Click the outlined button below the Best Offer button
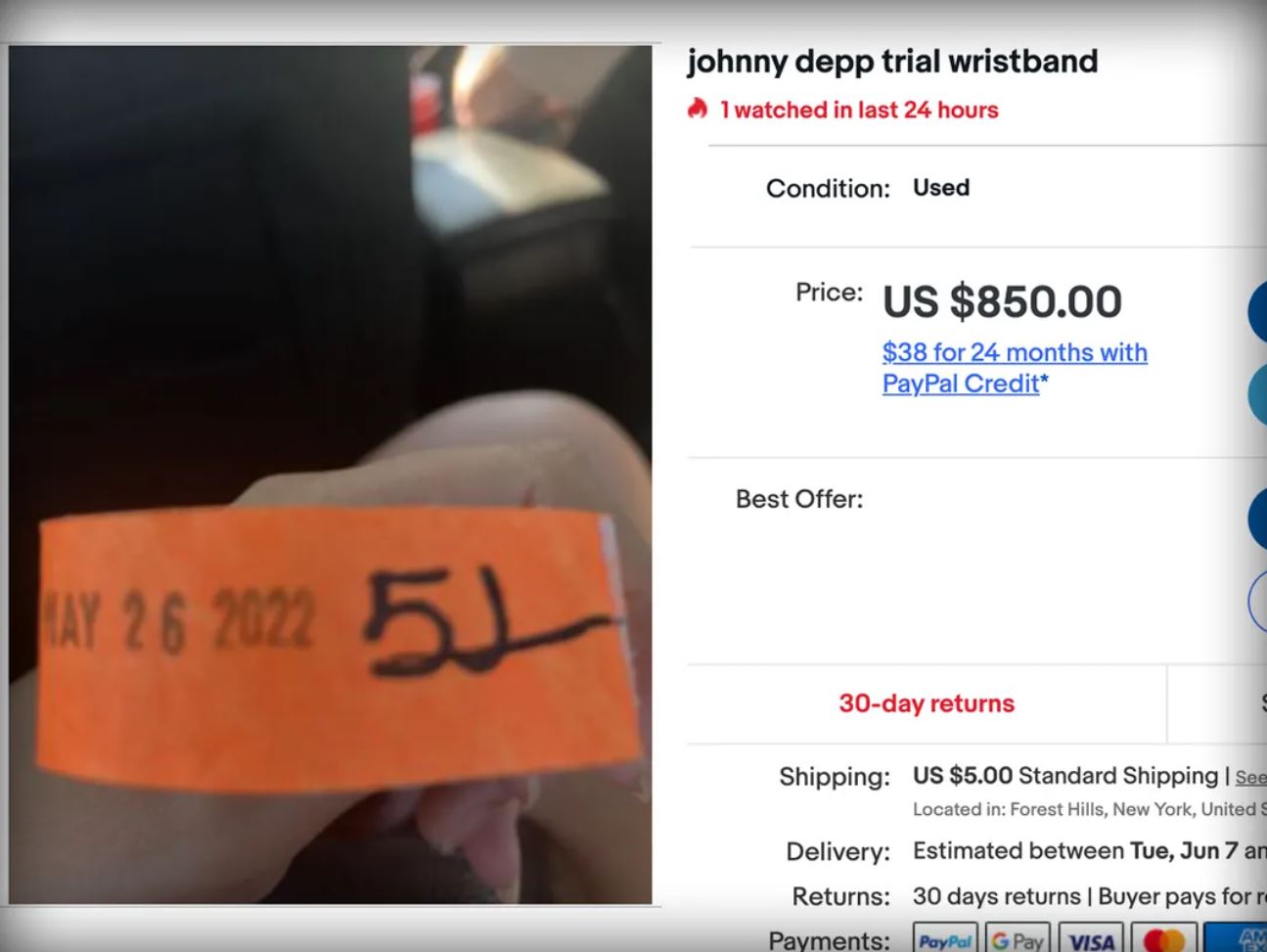 pyautogui.click(x=1257, y=602)
